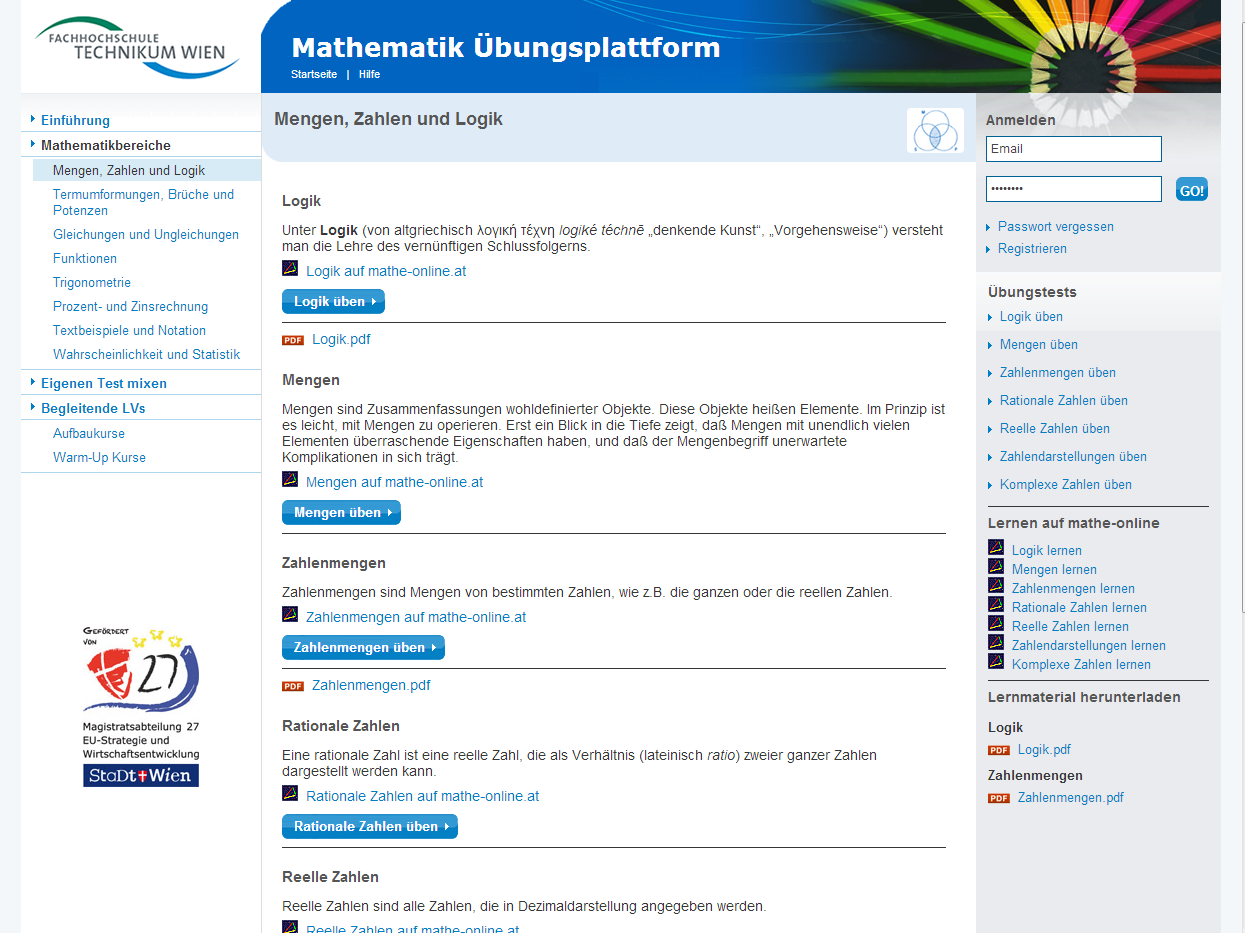Click the GO! login button
This screenshot has width=1245, height=933.
(x=1192, y=190)
